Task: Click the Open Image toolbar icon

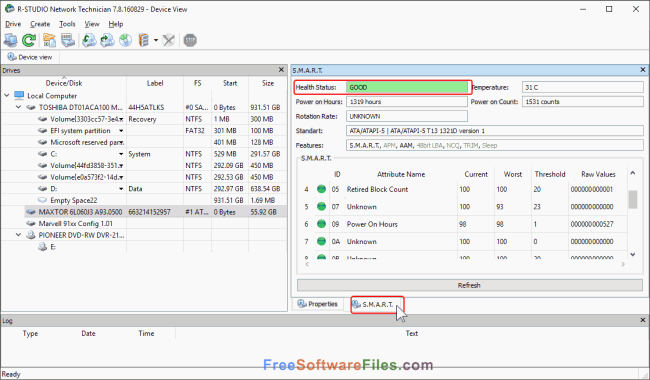Action: tap(89, 40)
